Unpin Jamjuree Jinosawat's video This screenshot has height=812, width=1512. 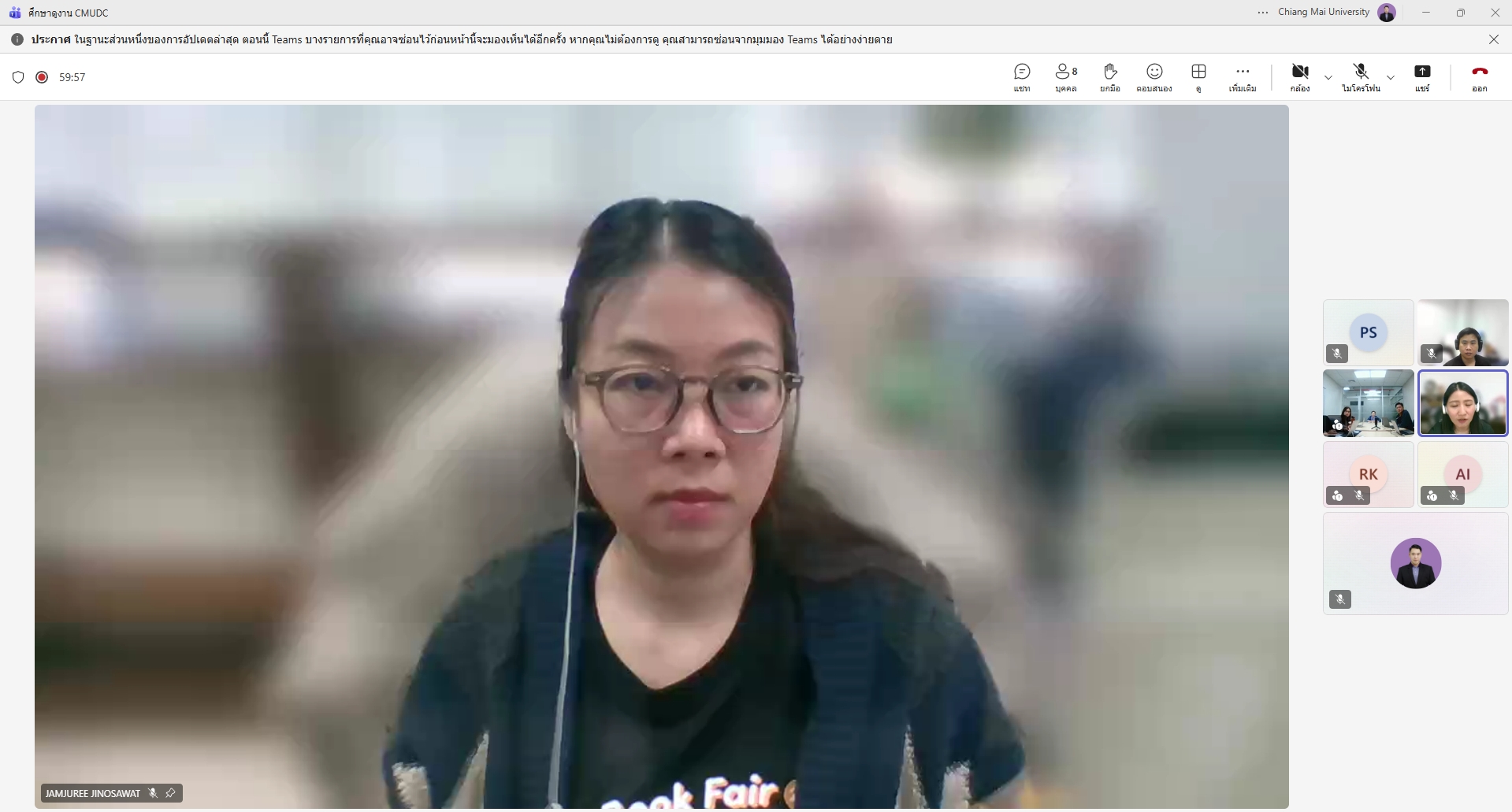[170, 793]
